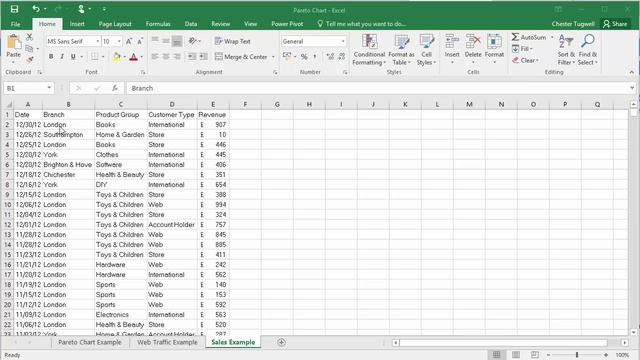This screenshot has height=360, width=640.
Task: Open Sort & Filter
Action: click(566, 50)
